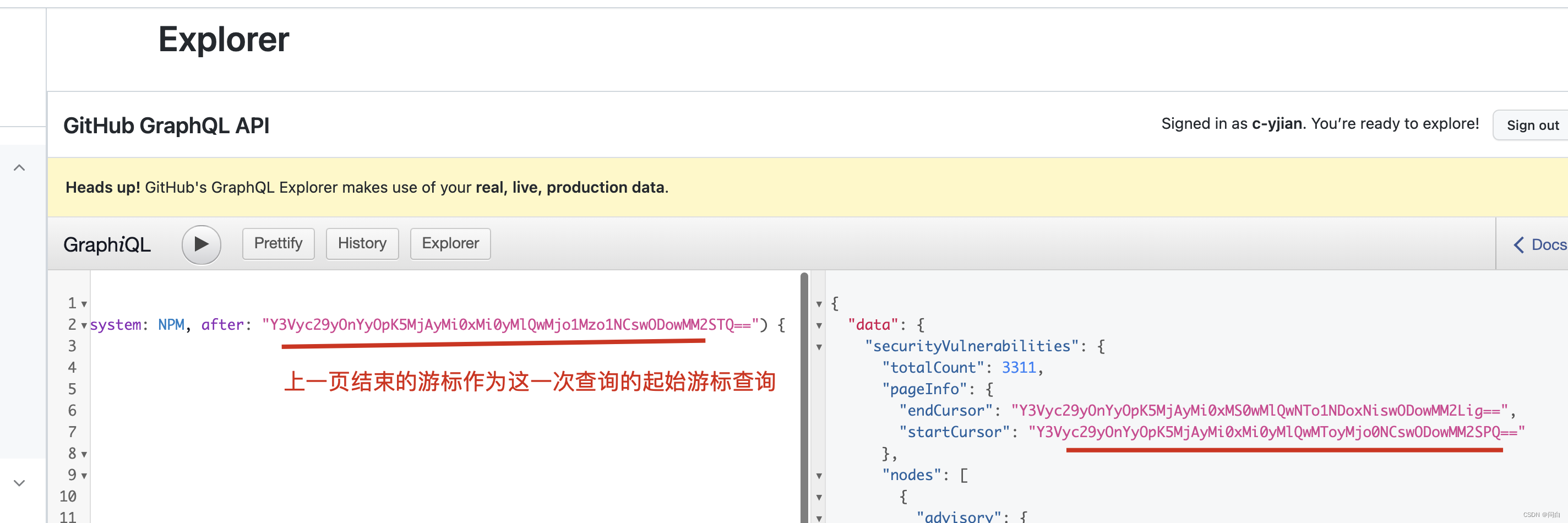Toggle the Explorer panel button
The height and width of the screenshot is (523, 1568).
(x=450, y=243)
